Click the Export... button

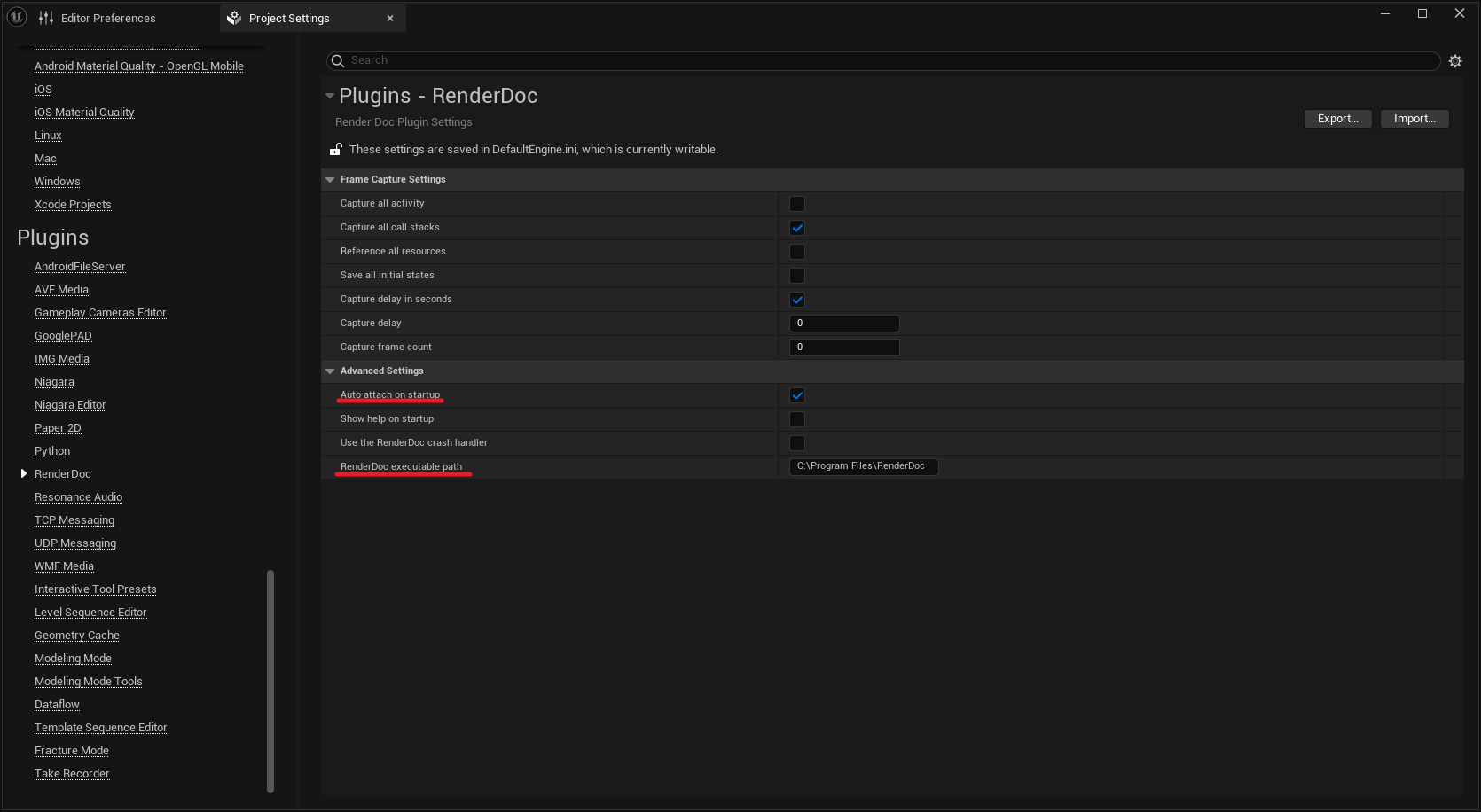click(x=1337, y=119)
